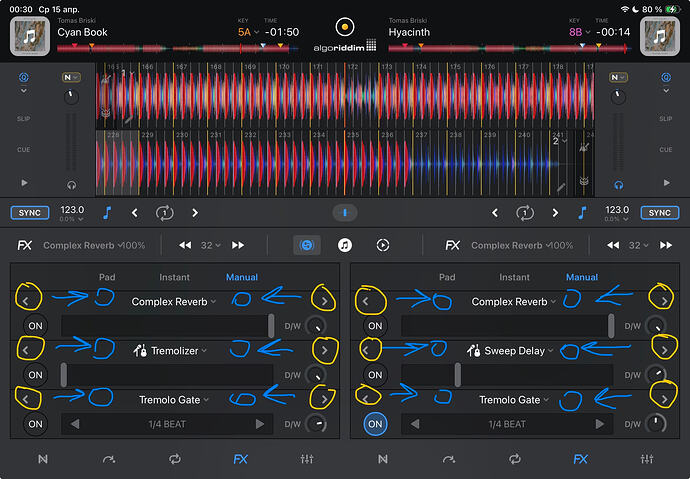Adjust right Tremolo Gate D/W knob
The height and width of the screenshot is (479, 690).
[656, 424]
